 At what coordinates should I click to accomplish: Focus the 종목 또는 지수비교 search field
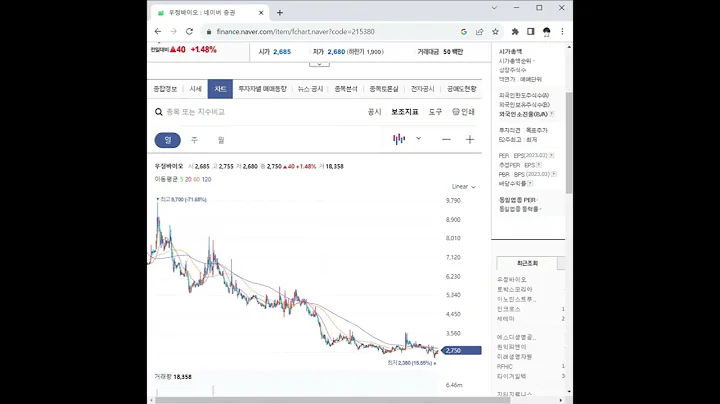click(x=196, y=112)
